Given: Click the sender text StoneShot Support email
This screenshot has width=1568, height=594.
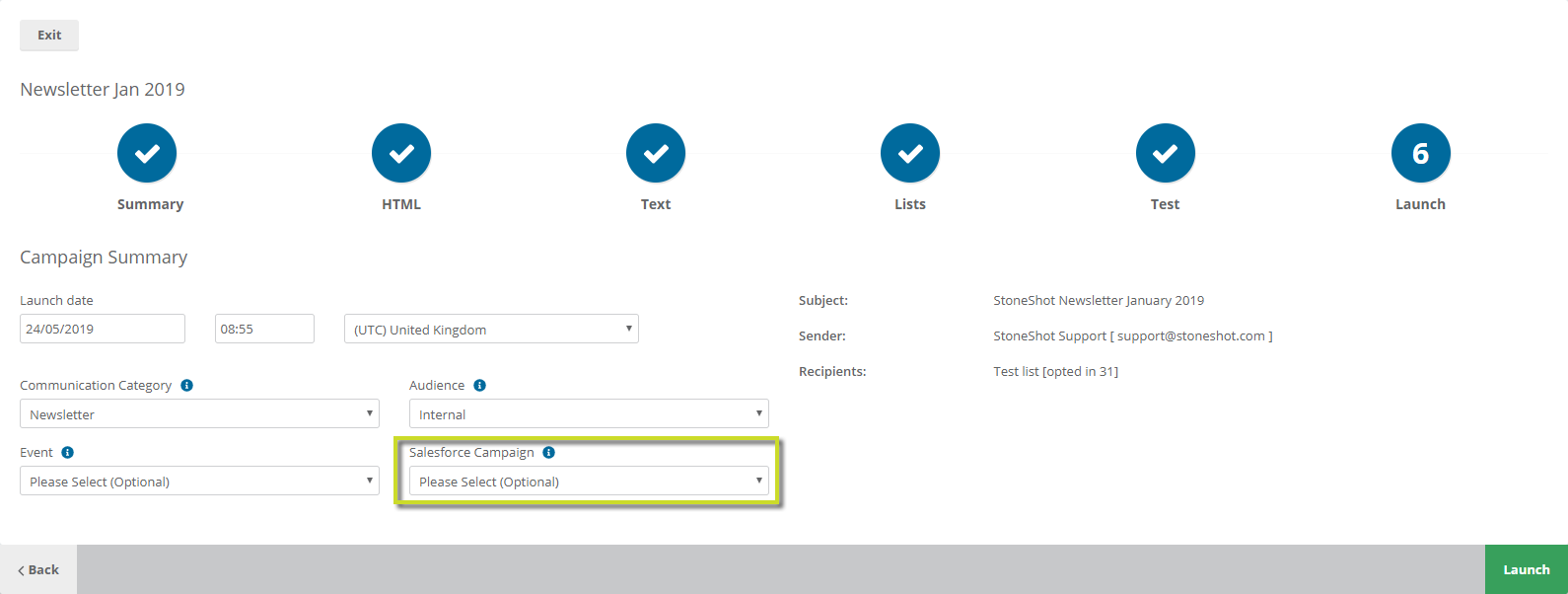Looking at the screenshot, I should 1133,335.
